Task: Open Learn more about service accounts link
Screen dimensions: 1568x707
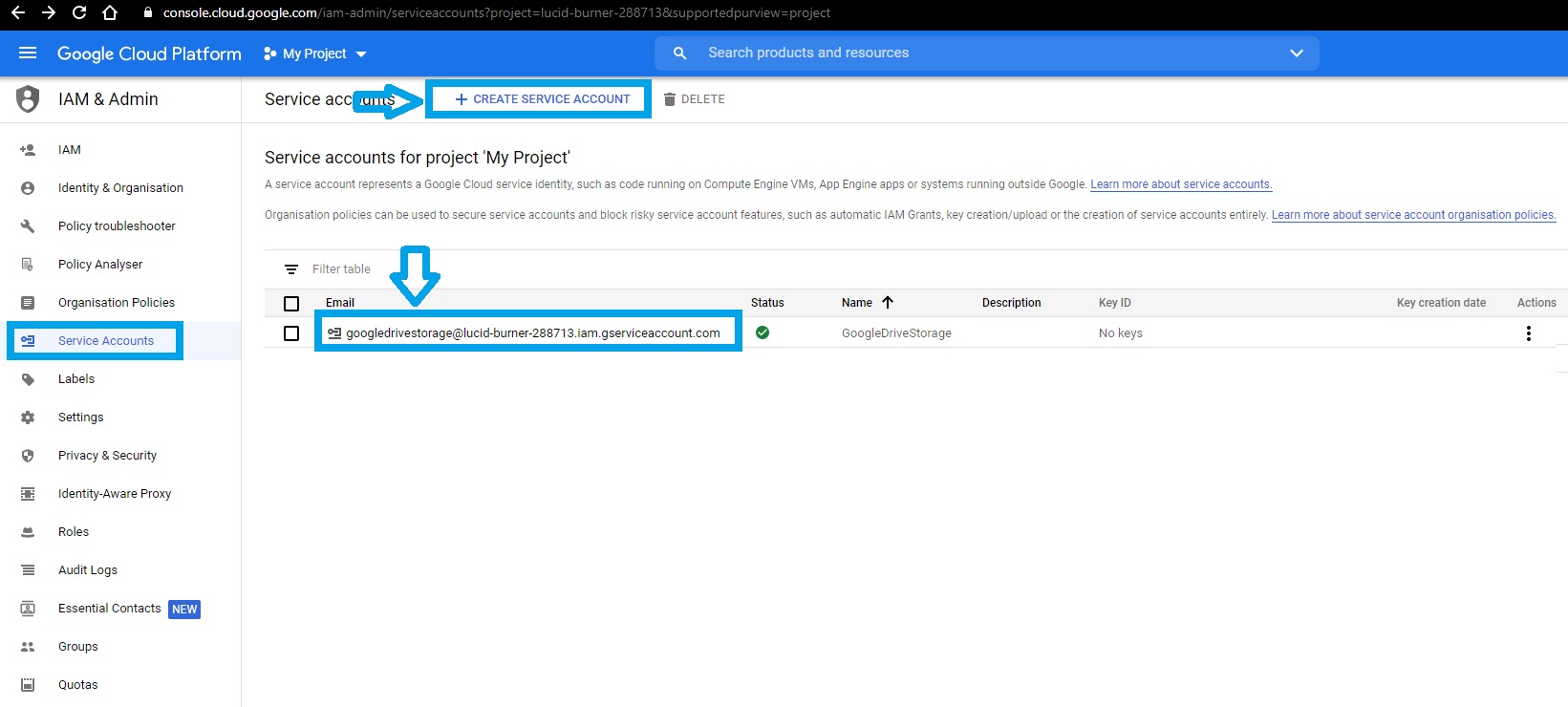Action: pos(1181,184)
